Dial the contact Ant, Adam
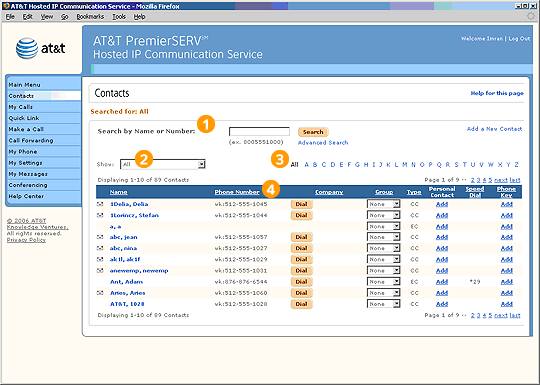This screenshot has height=385, width=540. click(301, 282)
